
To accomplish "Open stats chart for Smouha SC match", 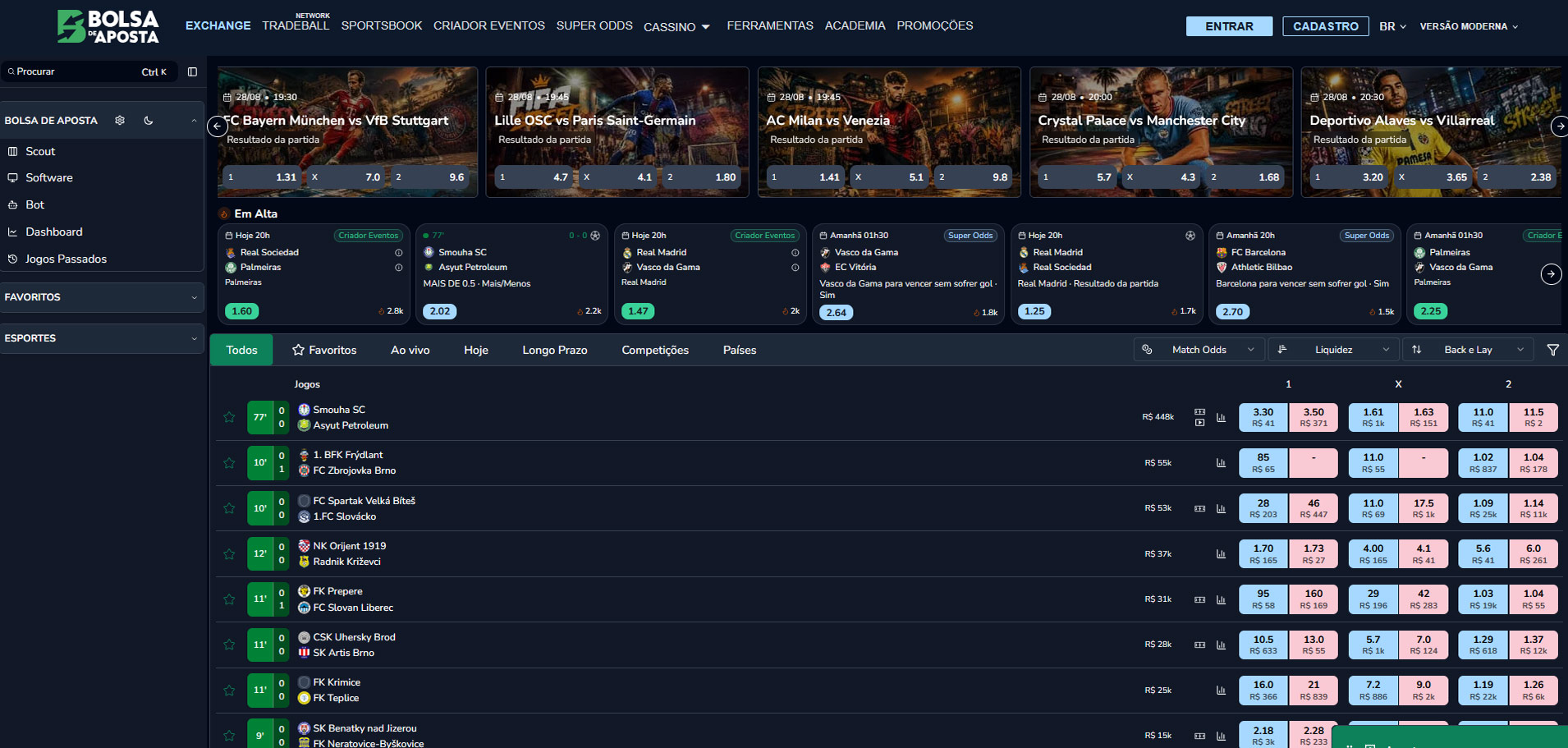I will click(1221, 417).
